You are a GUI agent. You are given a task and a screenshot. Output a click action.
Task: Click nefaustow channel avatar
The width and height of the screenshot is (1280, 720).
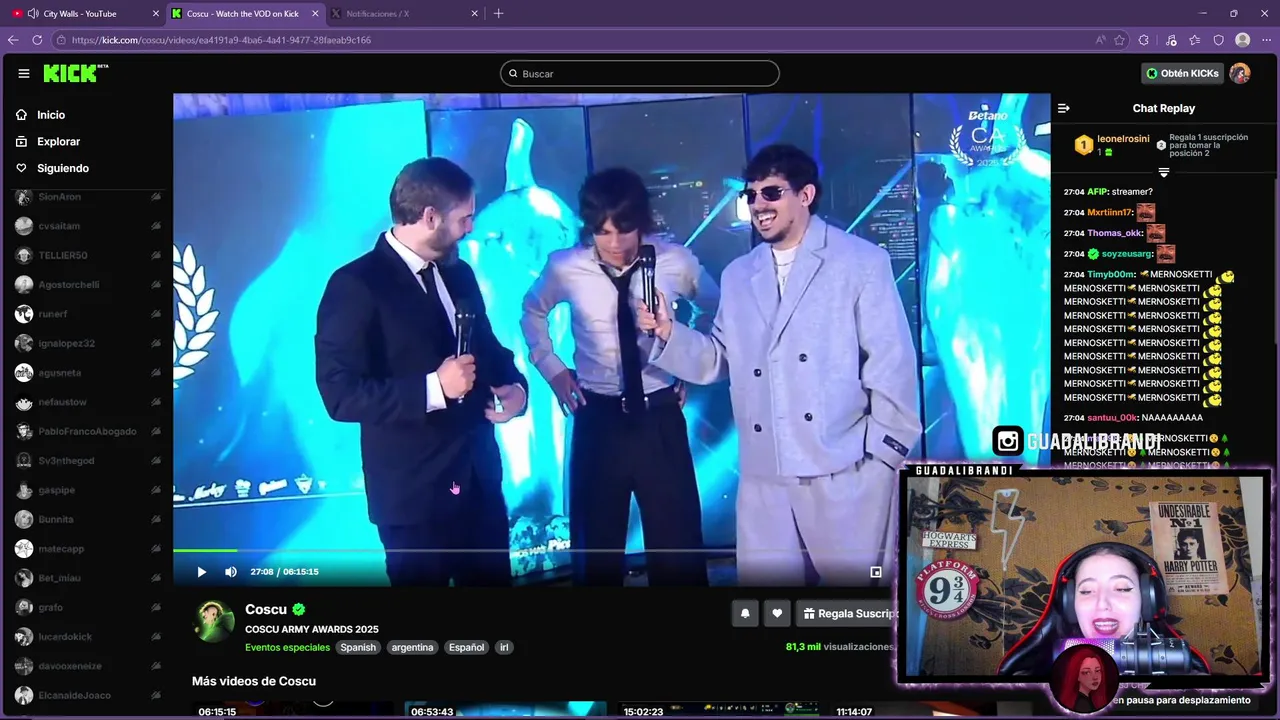click(24, 402)
